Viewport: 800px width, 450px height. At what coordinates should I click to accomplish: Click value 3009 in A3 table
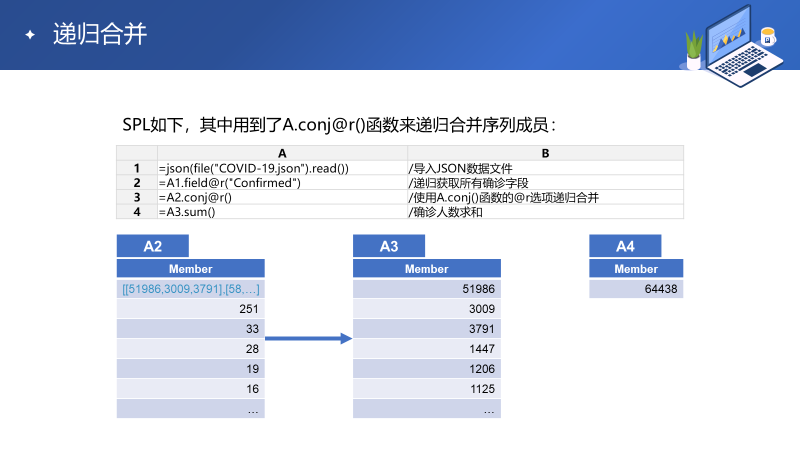click(x=427, y=309)
